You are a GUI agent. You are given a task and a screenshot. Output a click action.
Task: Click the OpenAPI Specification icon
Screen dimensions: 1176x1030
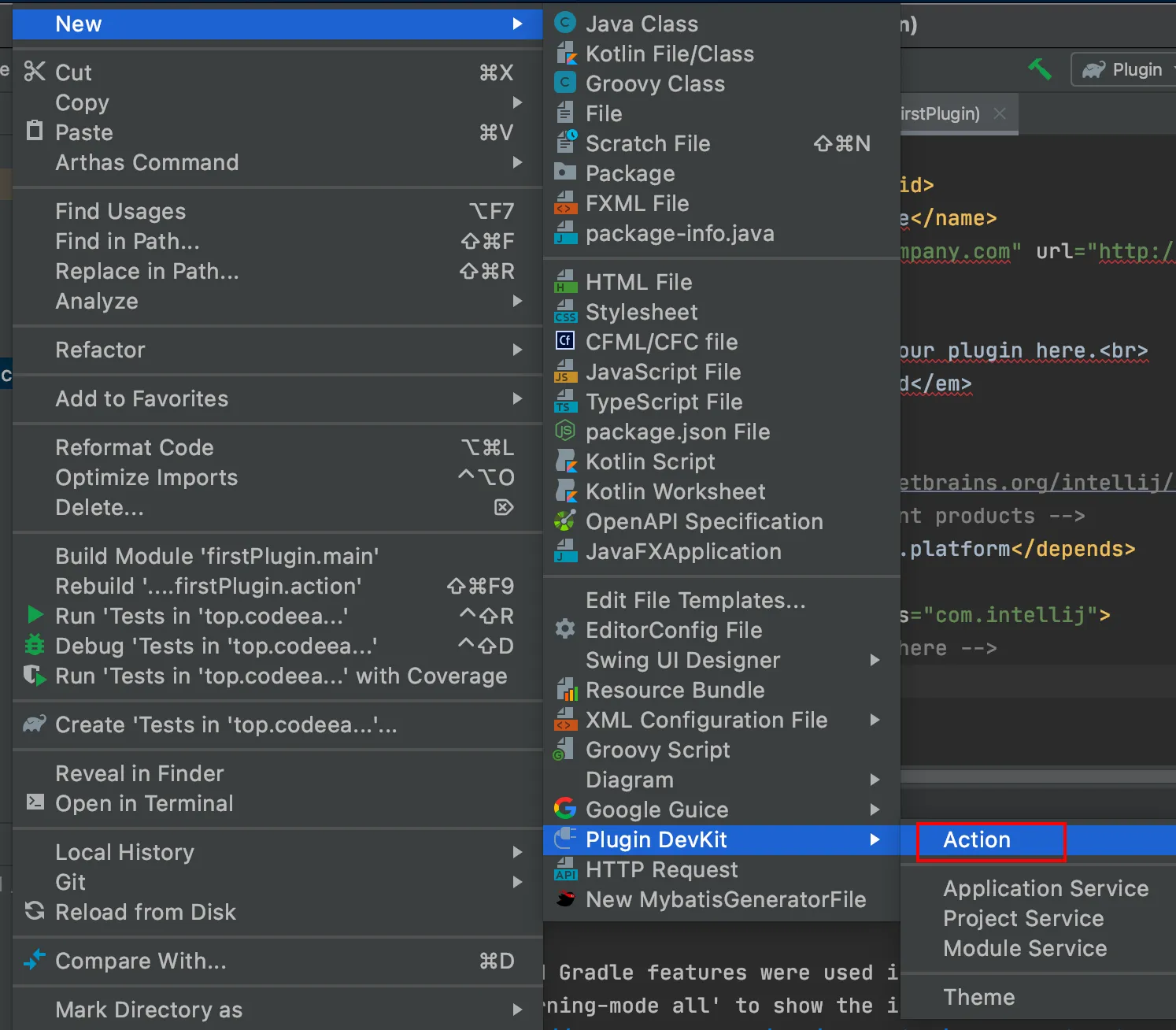coord(565,521)
